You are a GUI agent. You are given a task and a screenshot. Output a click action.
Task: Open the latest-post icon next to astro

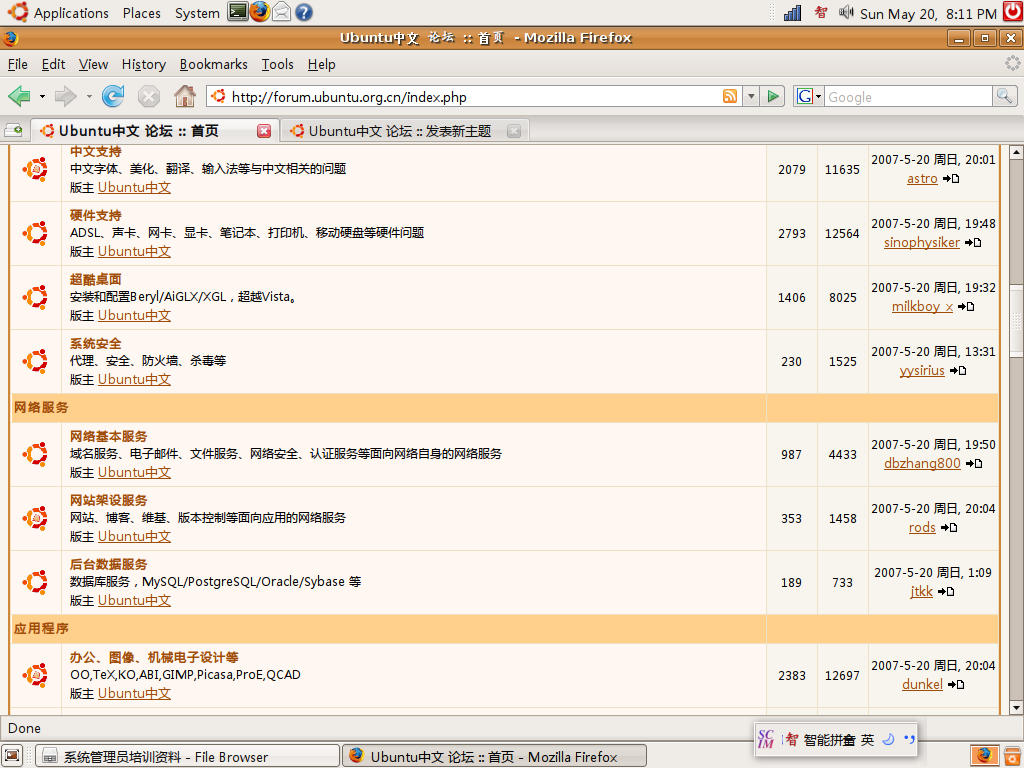point(951,178)
